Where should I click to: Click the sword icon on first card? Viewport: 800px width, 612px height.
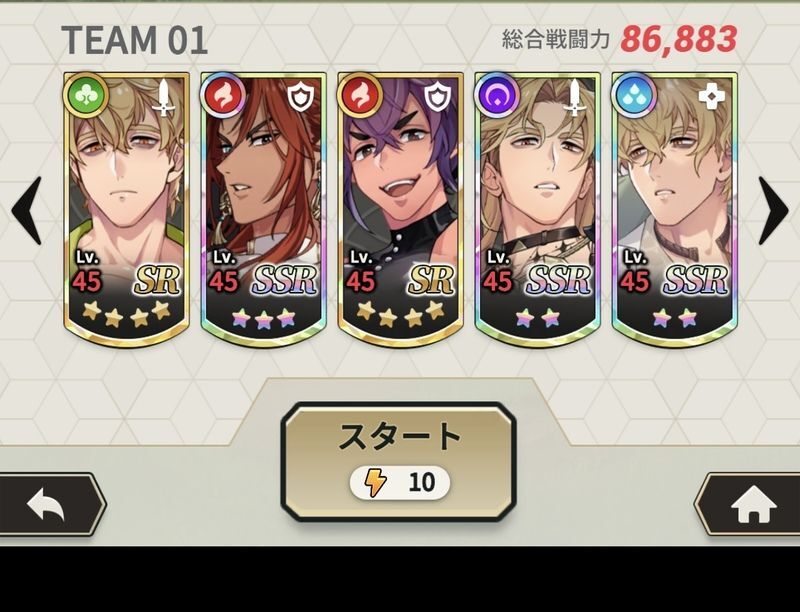(x=163, y=97)
